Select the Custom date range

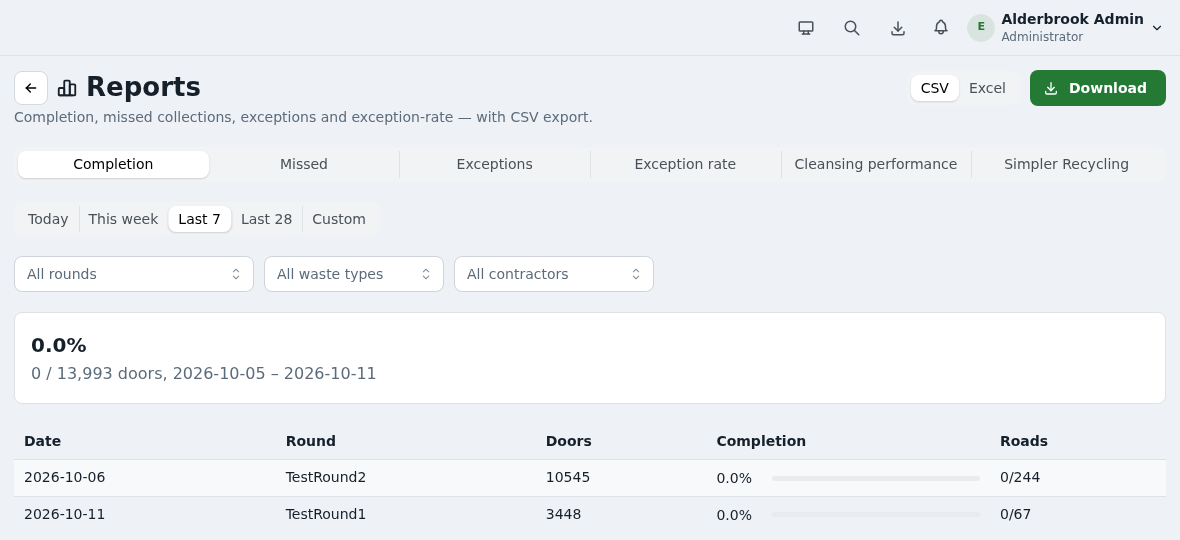[339, 219]
